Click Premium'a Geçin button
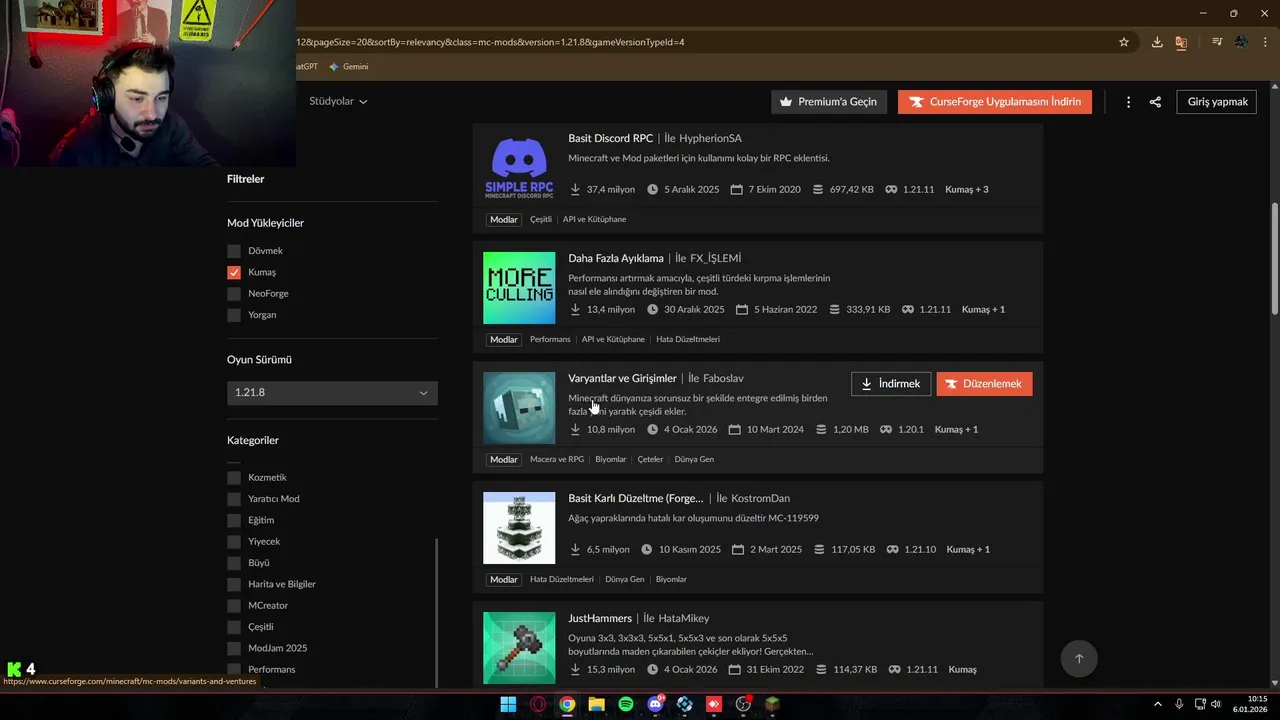 point(828,102)
